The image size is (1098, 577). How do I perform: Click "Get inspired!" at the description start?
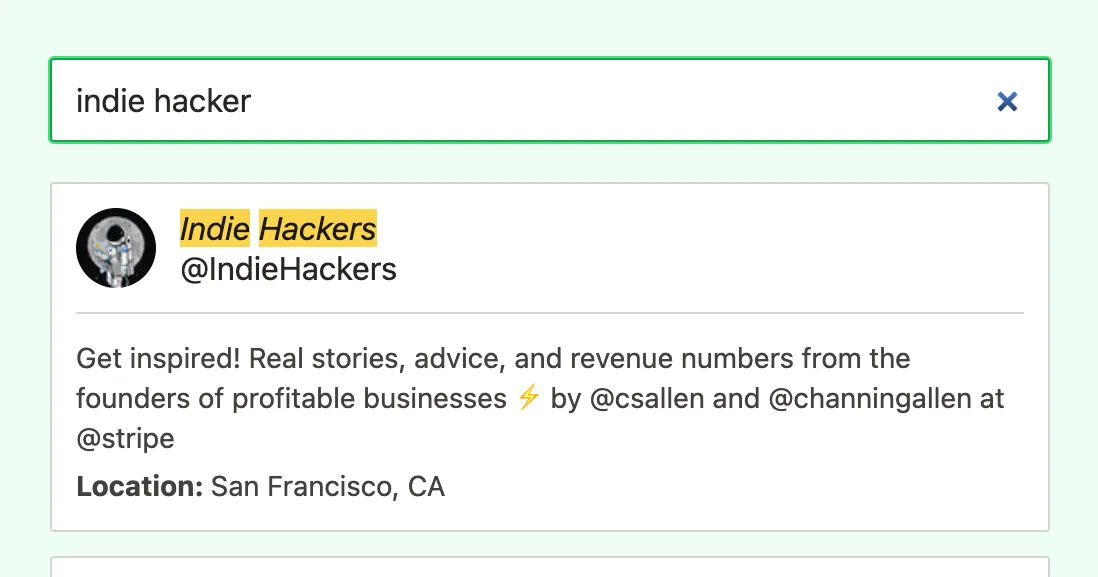click(x=158, y=358)
